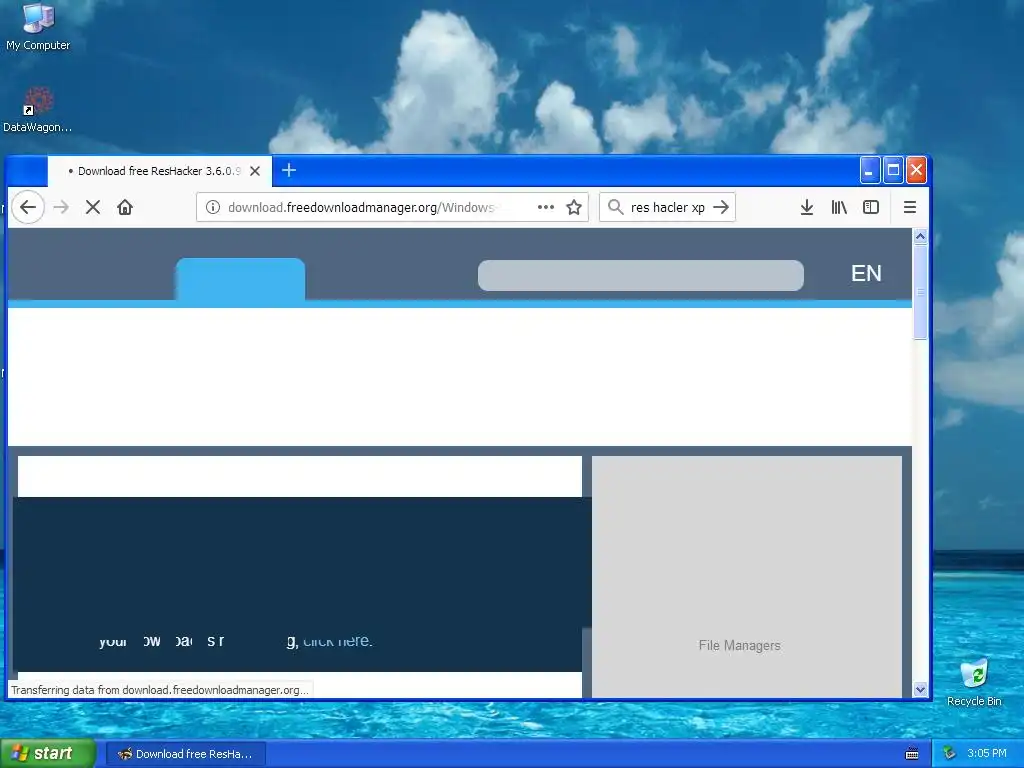Image resolution: width=1024 pixels, height=768 pixels.
Task: Submit search with the go arrow
Action: 721,207
